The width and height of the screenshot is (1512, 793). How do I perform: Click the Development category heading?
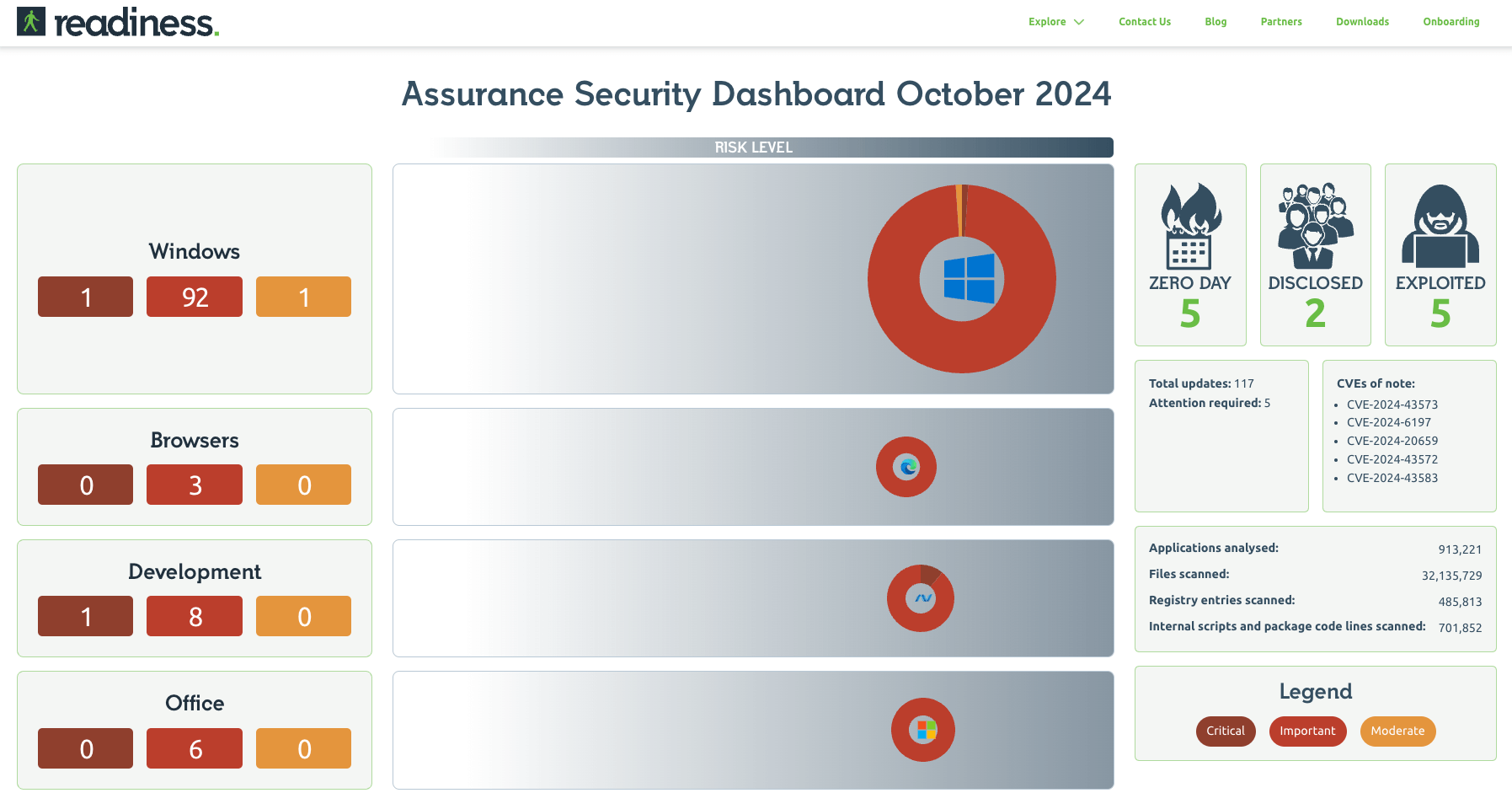(195, 571)
